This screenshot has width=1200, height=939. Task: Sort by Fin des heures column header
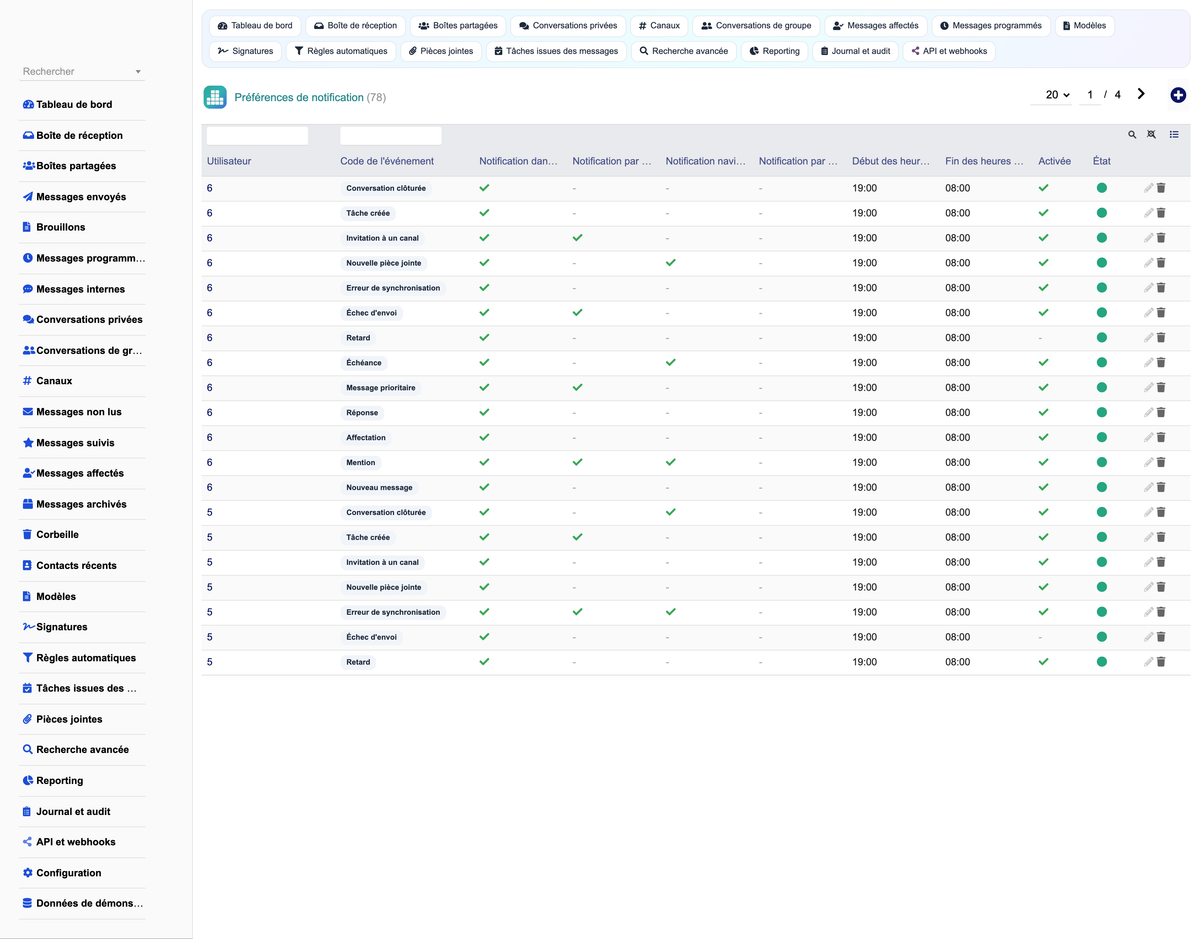[x=984, y=161]
